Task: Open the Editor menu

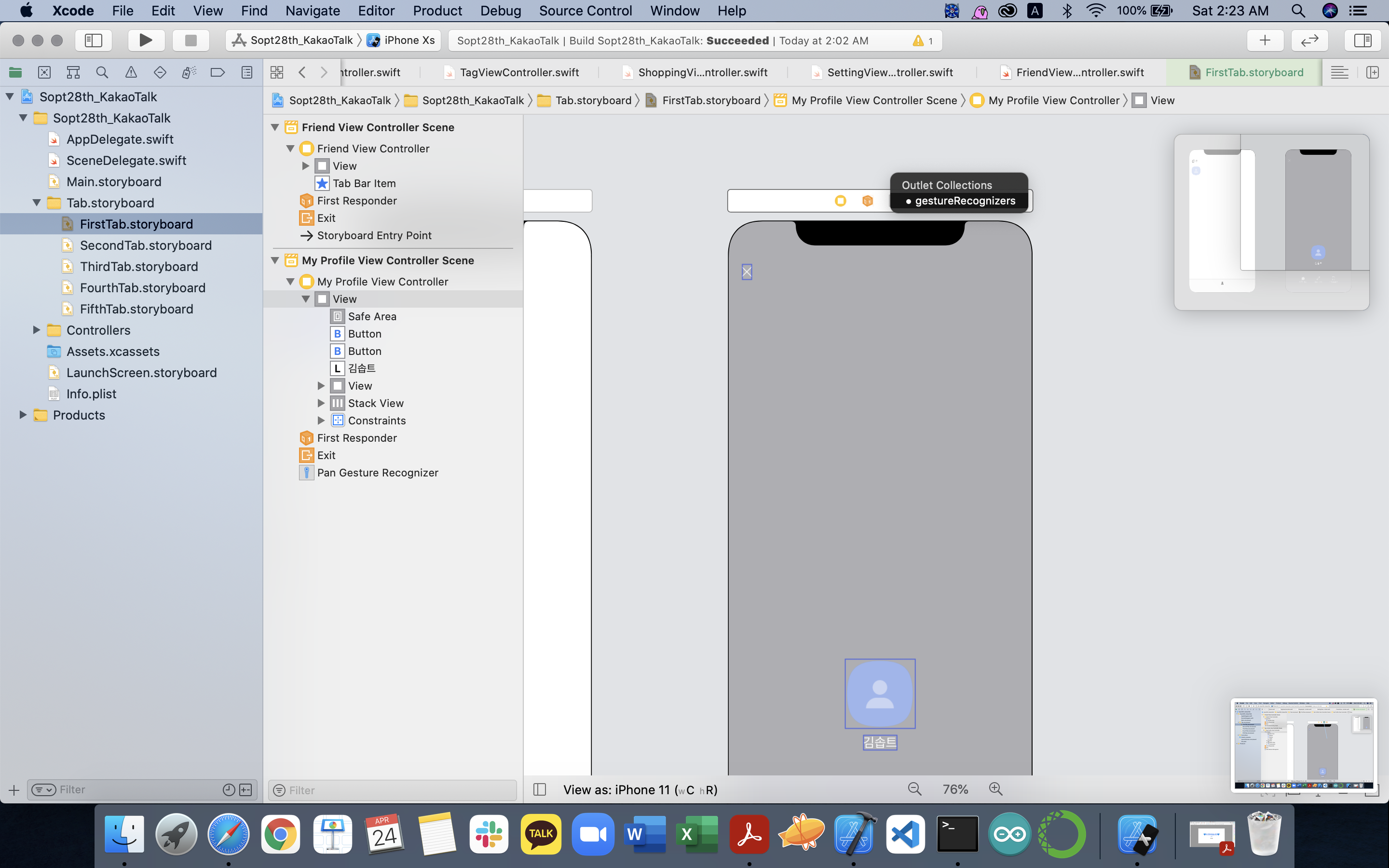Action: coord(376,11)
